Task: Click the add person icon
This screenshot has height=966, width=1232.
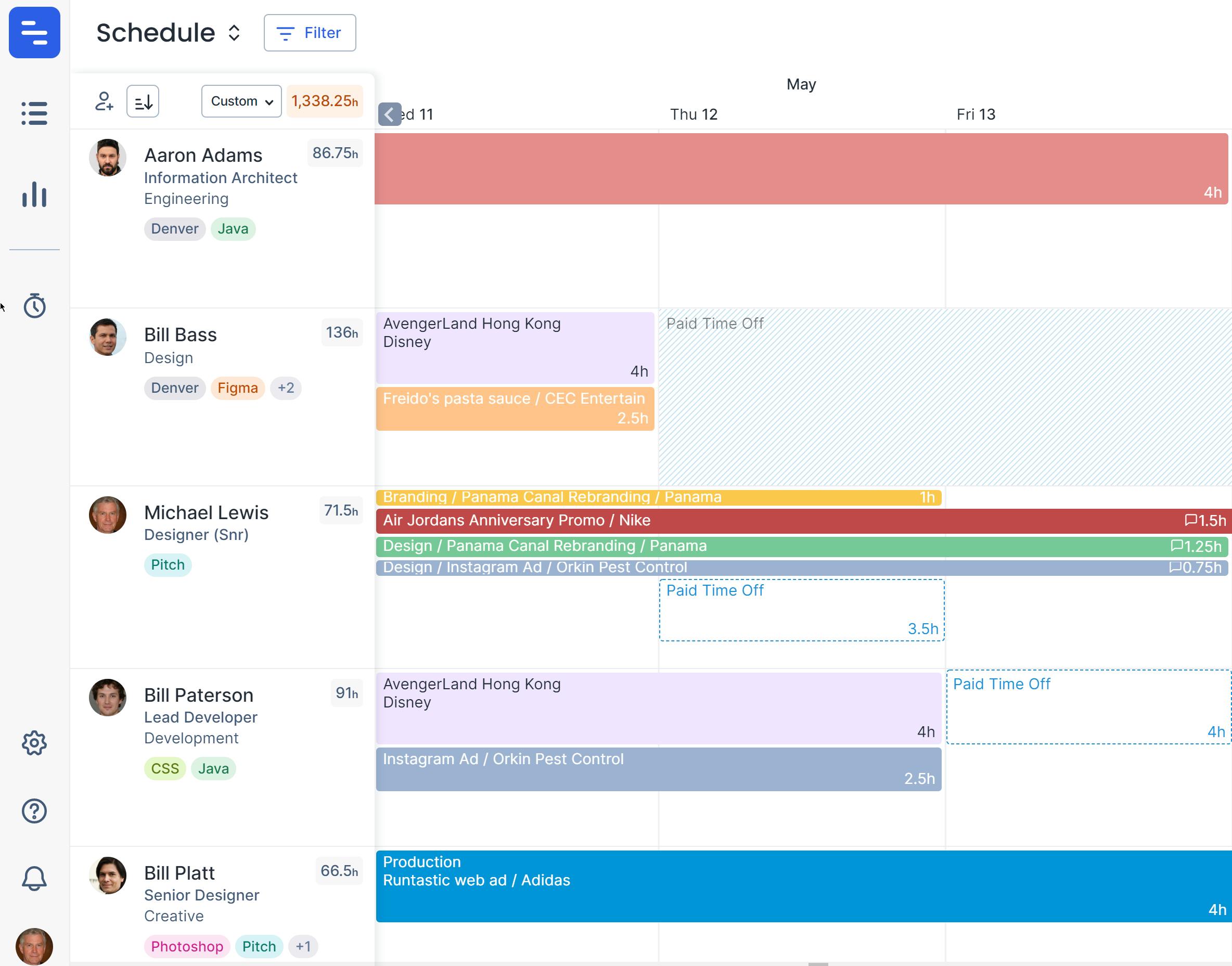Action: pos(104,101)
